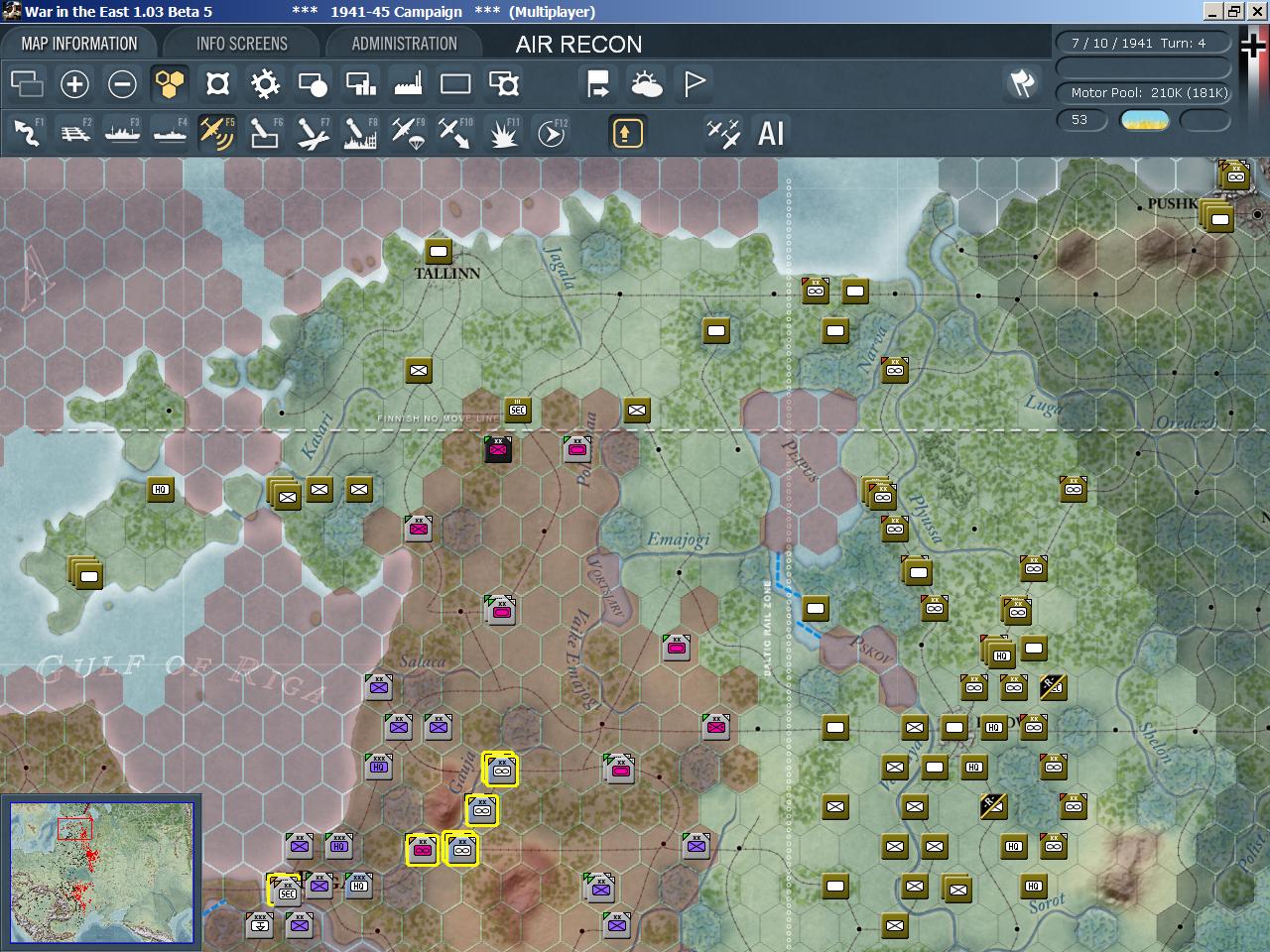Select the unit counter at Tallinn
Image resolution: width=1270 pixels, height=952 pixels.
[439, 251]
